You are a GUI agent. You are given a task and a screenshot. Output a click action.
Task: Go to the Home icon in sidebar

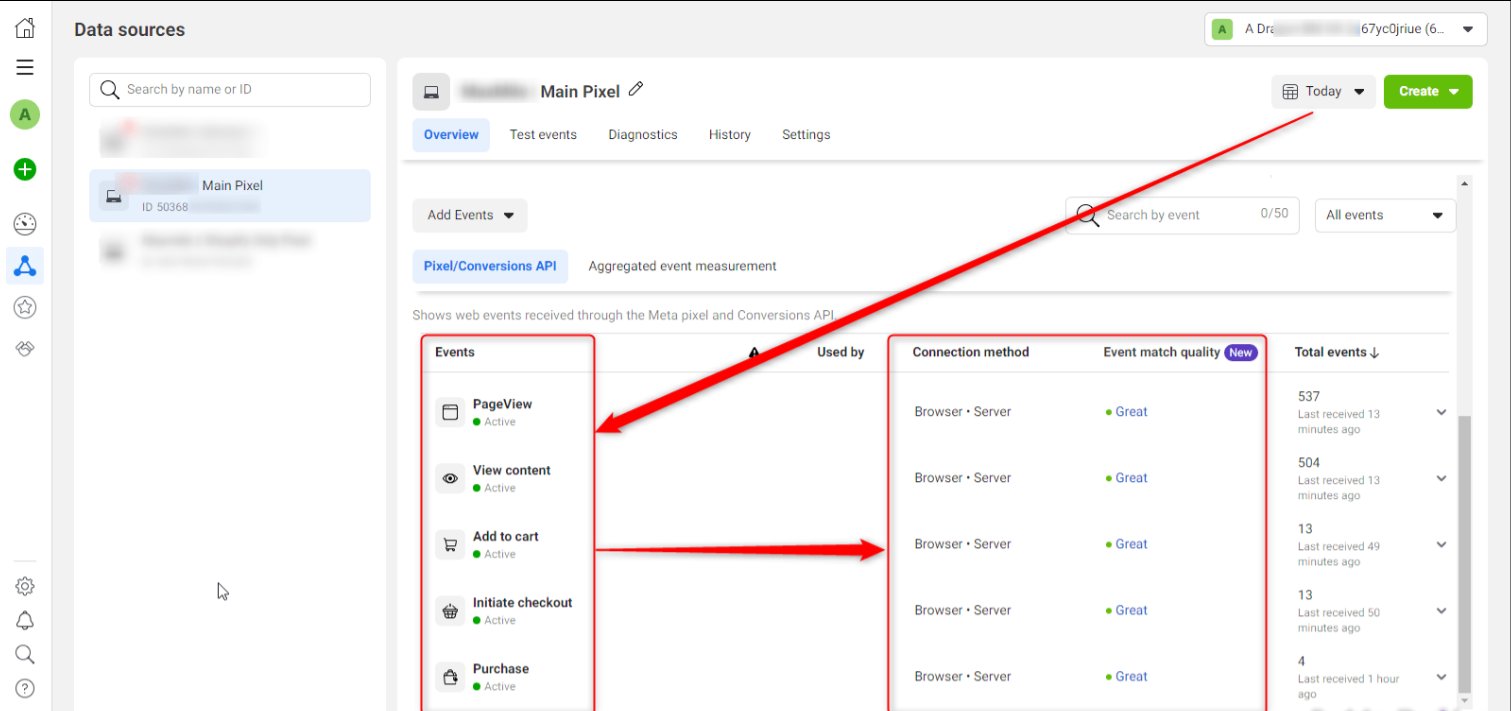[25, 28]
